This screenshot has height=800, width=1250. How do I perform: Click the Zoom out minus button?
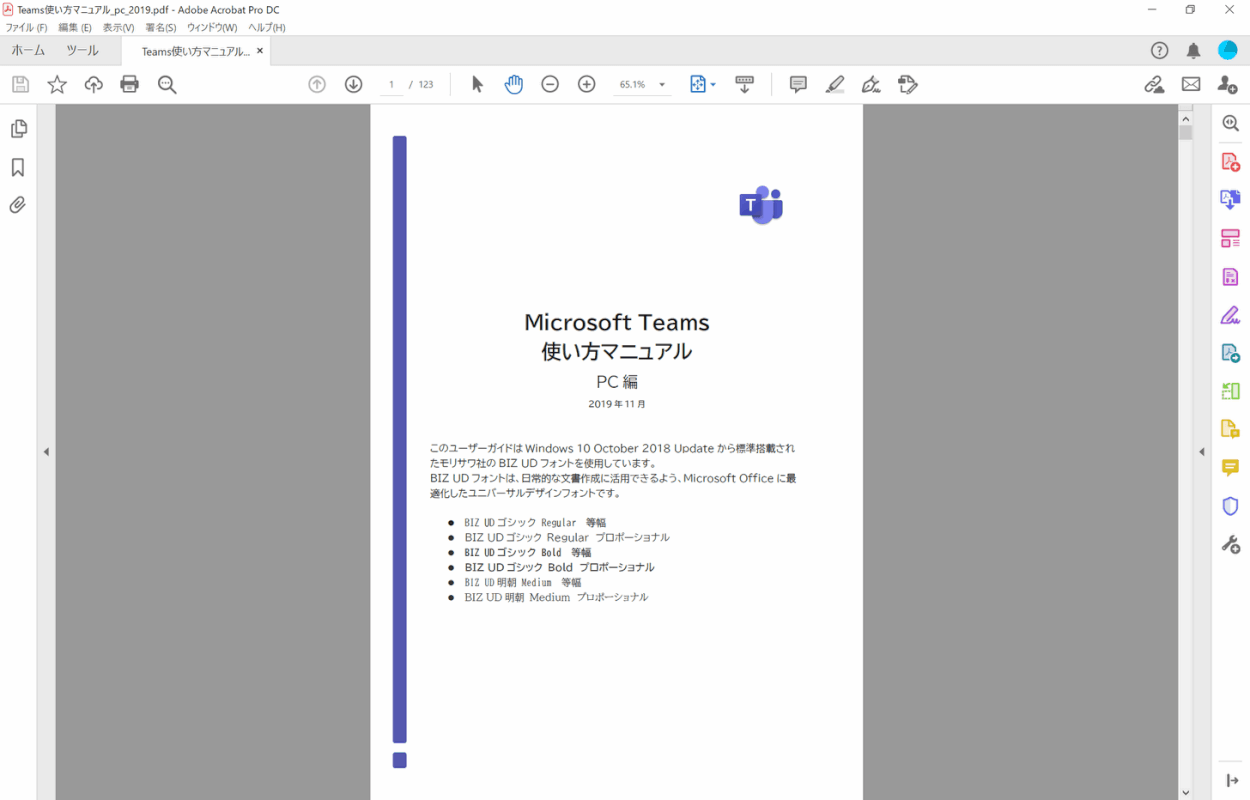[550, 85]
